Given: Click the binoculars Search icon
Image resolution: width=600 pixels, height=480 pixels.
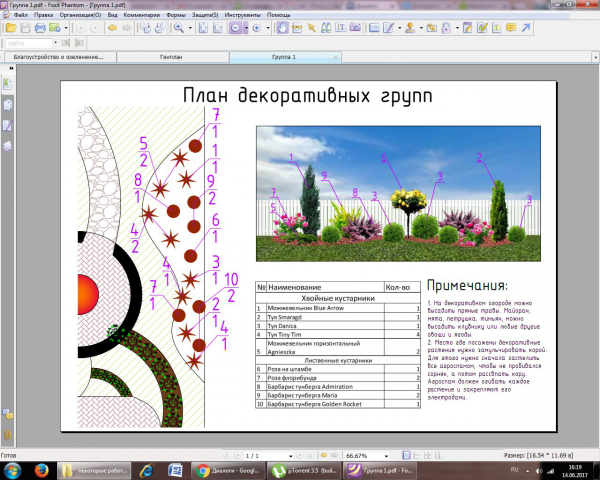Looking at the screenshot, I should 326,28.
